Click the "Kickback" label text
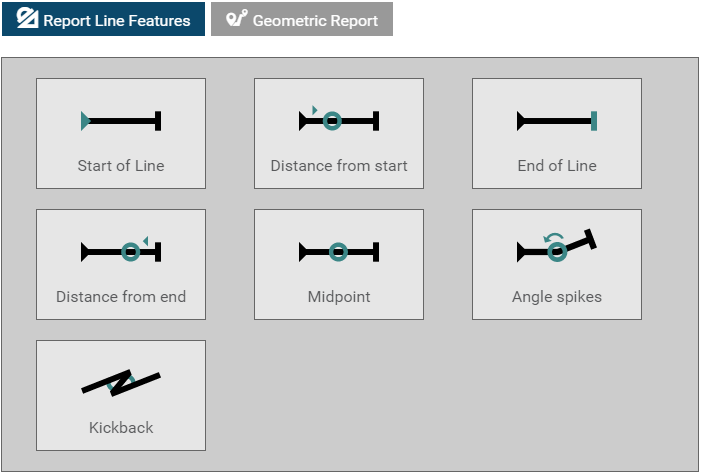 pos(121,428)
